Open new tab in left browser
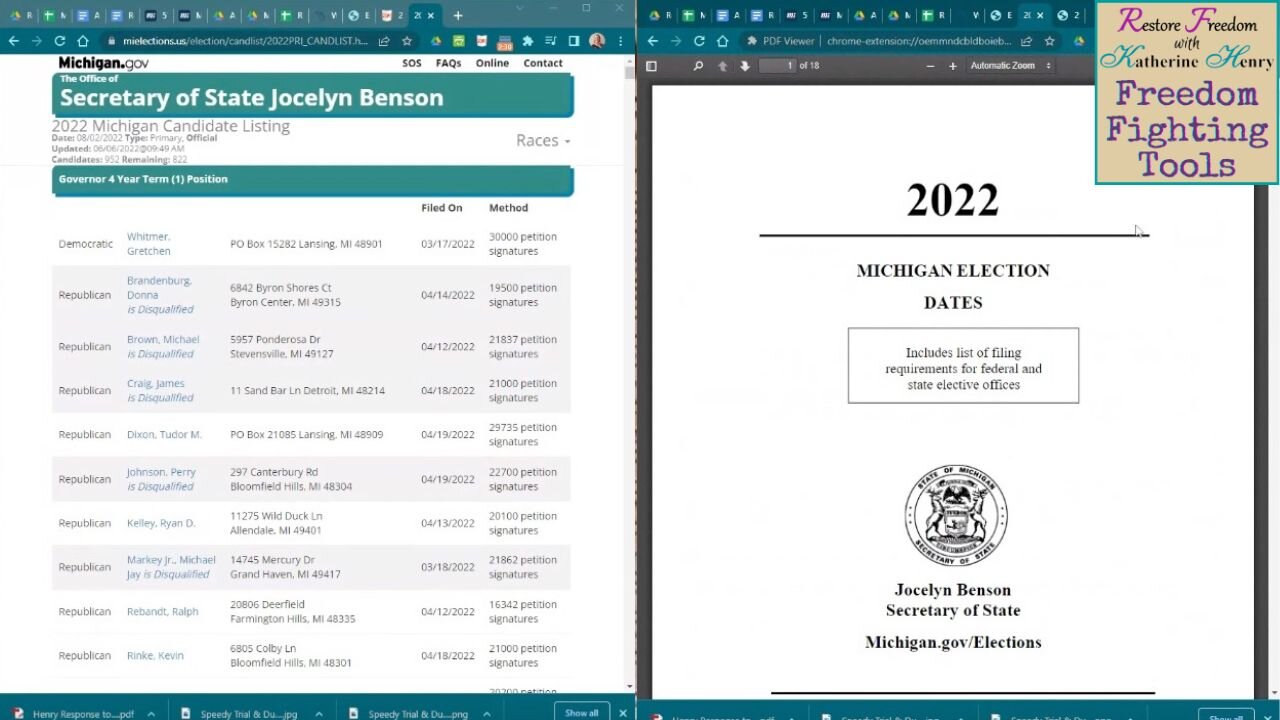The image size is (1280, 720). pyautogui.click(x=458, y=16)
